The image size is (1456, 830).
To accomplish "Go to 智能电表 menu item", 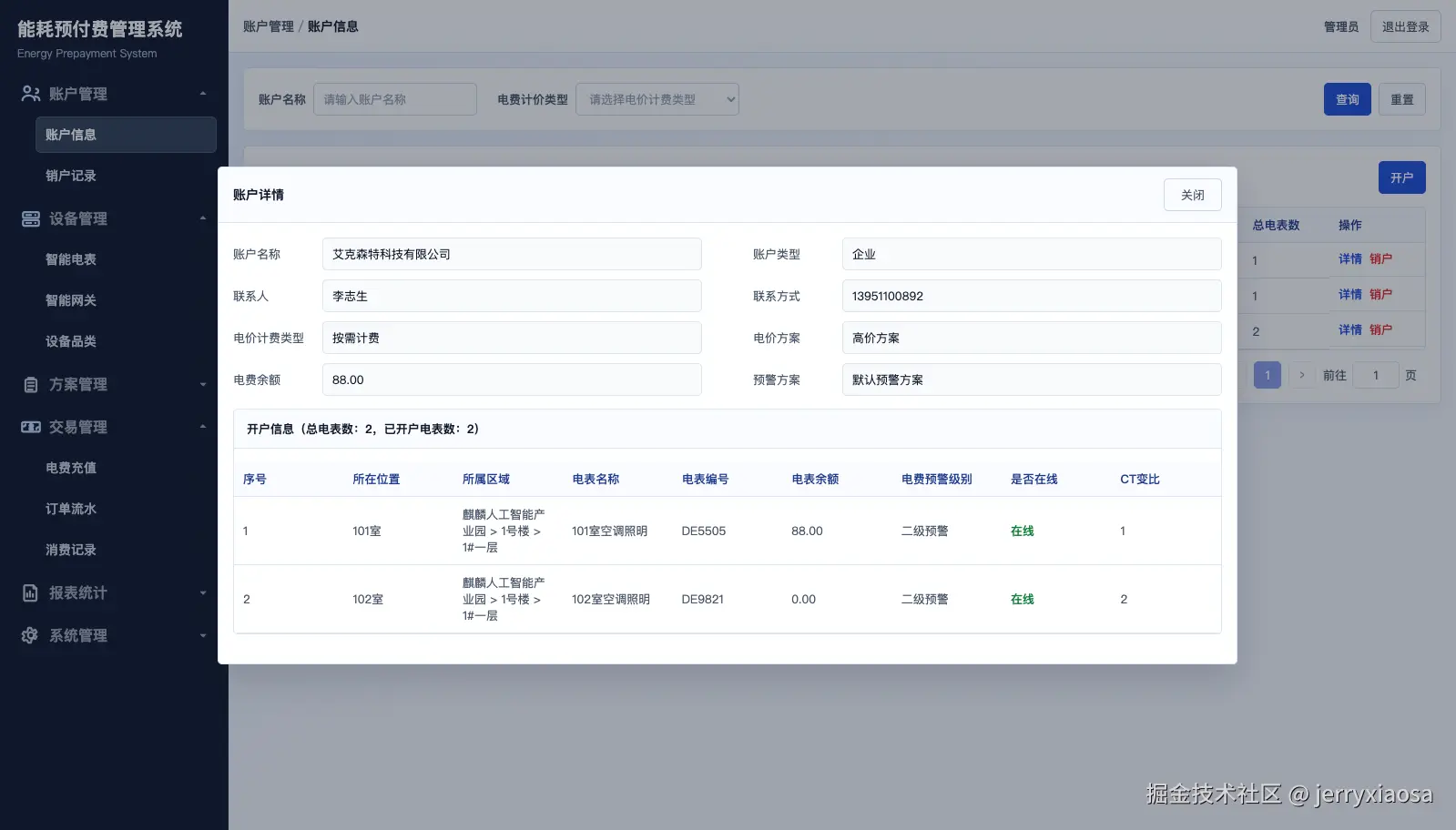I will click(71, 259).
